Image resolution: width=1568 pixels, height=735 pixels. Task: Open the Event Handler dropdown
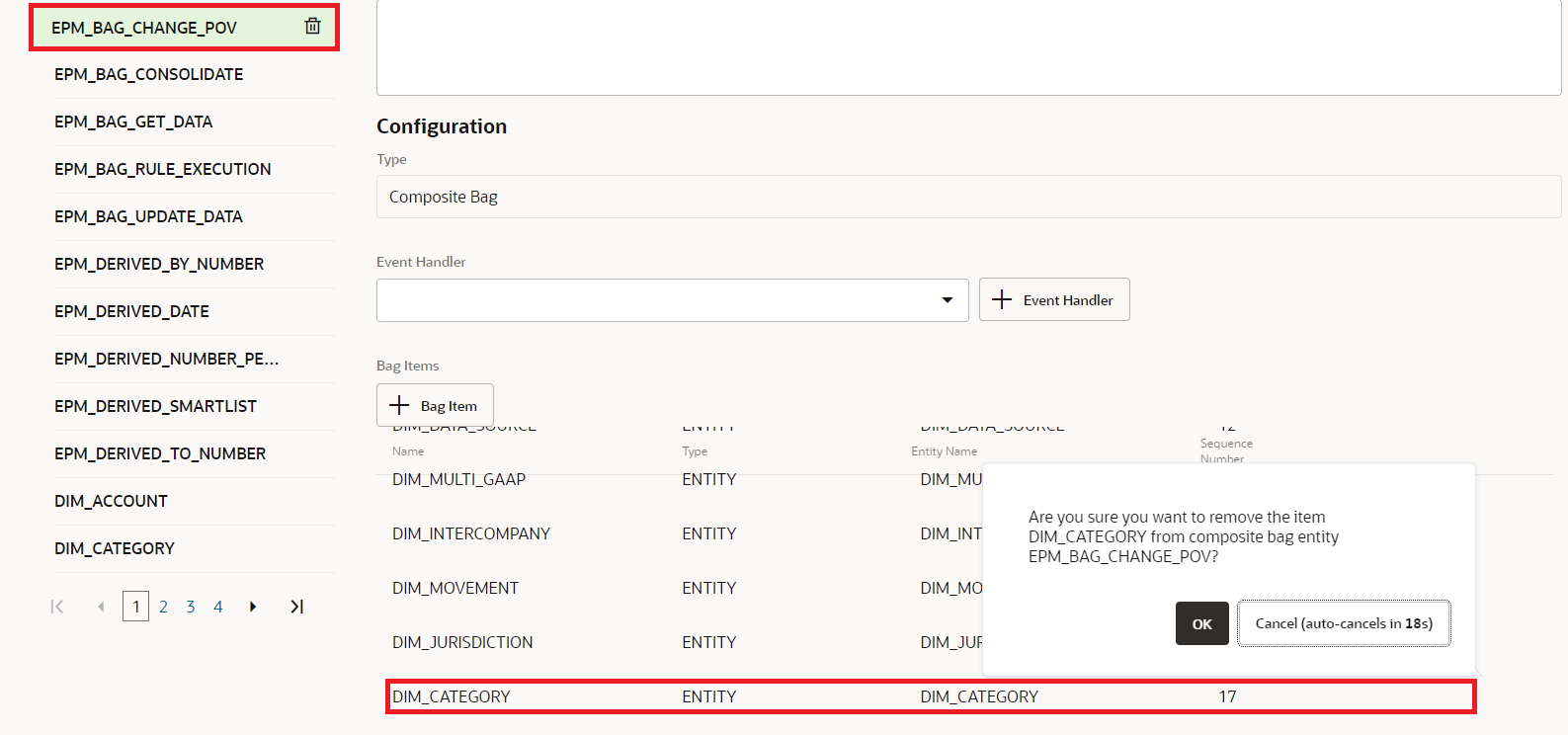[x=947, y=300]
